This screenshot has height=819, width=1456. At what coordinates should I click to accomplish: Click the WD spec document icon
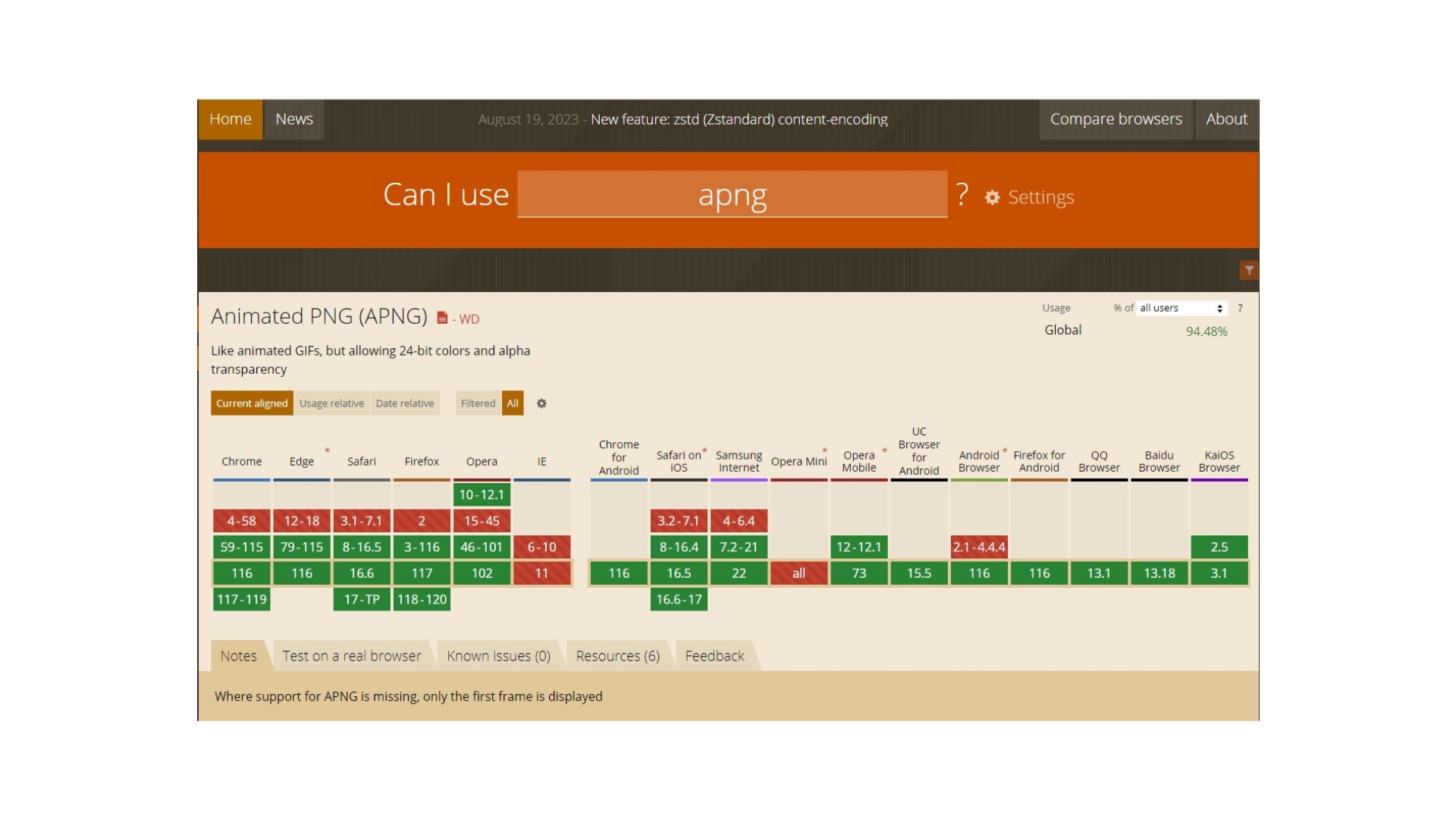tap(442, 318)
